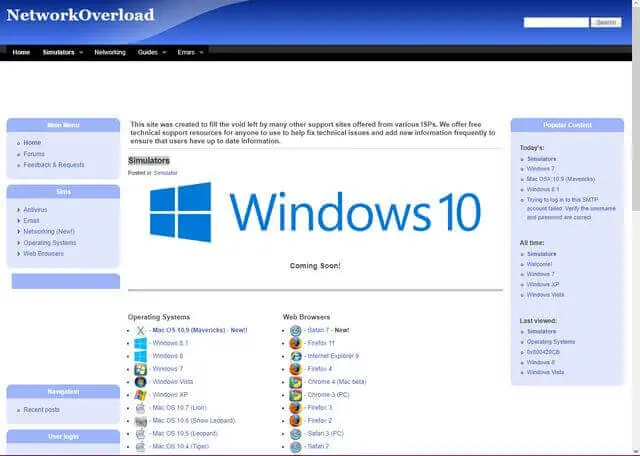This screenshot has height=456, width=640.
Task: Click the Mac OS 10.6 Snow Leopard icon
Action: pos(140,420)
